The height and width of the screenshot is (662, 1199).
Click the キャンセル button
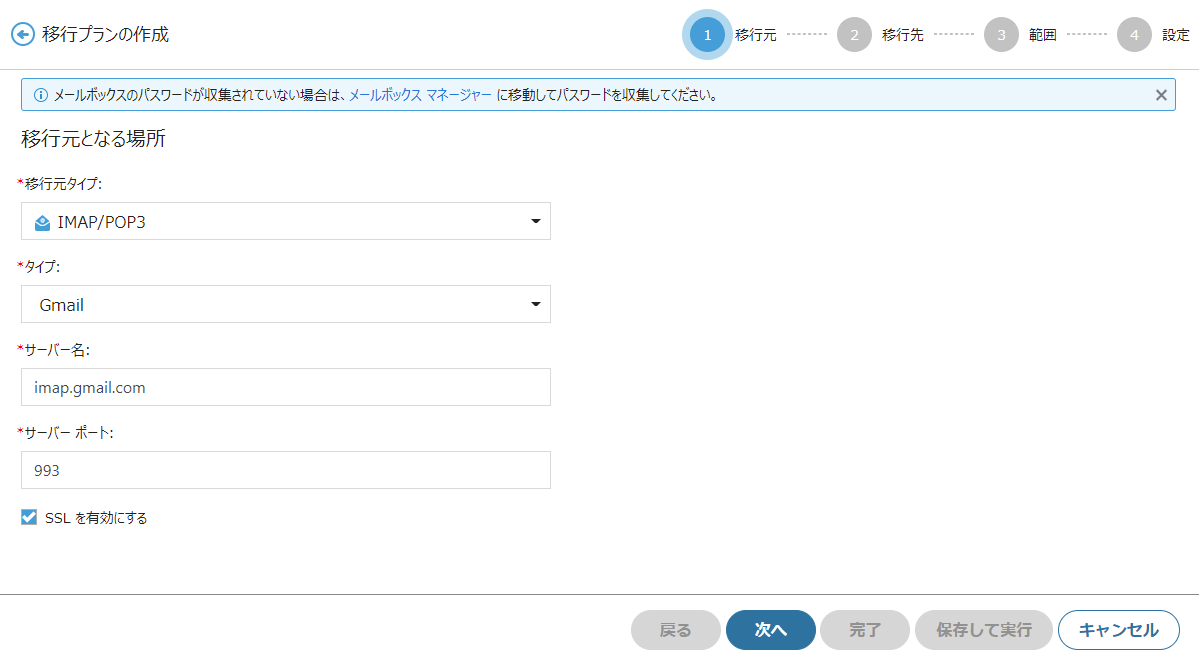pyautogui.click(x=1119, y=630)
